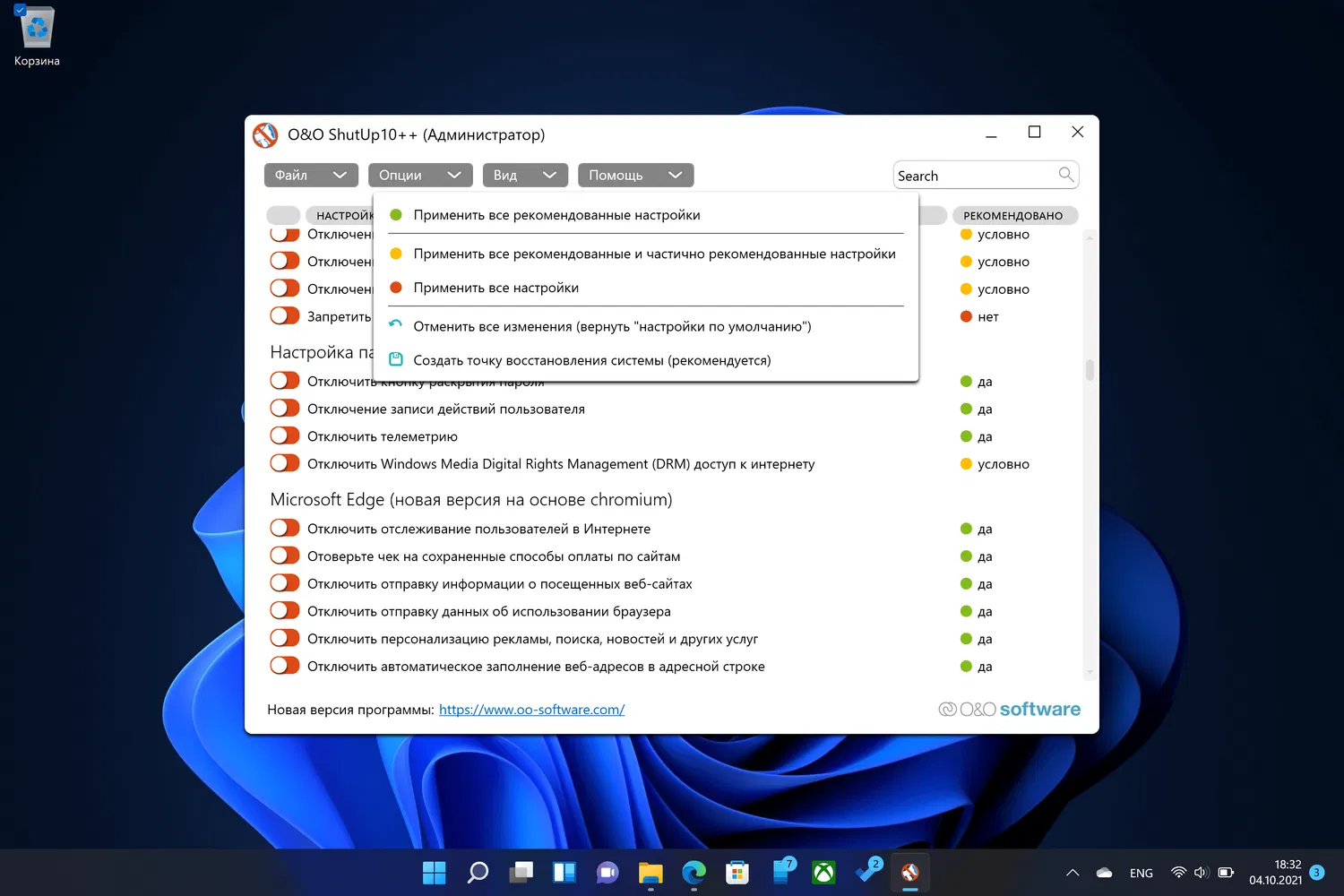Screen dimensions: 1344x896
Task: Click the checkmark taskbar icon with badge 2
Action: [868, 871]
